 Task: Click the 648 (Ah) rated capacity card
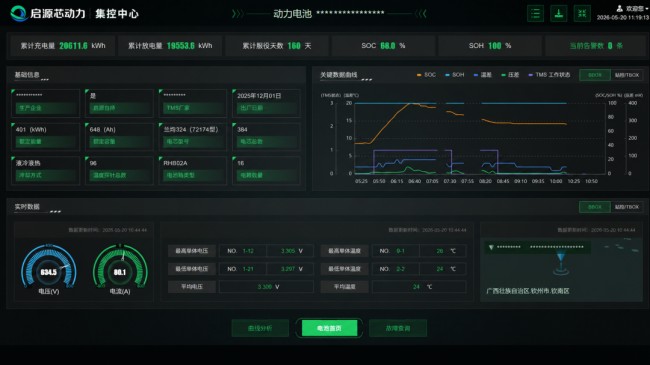[x=119, y=136]
